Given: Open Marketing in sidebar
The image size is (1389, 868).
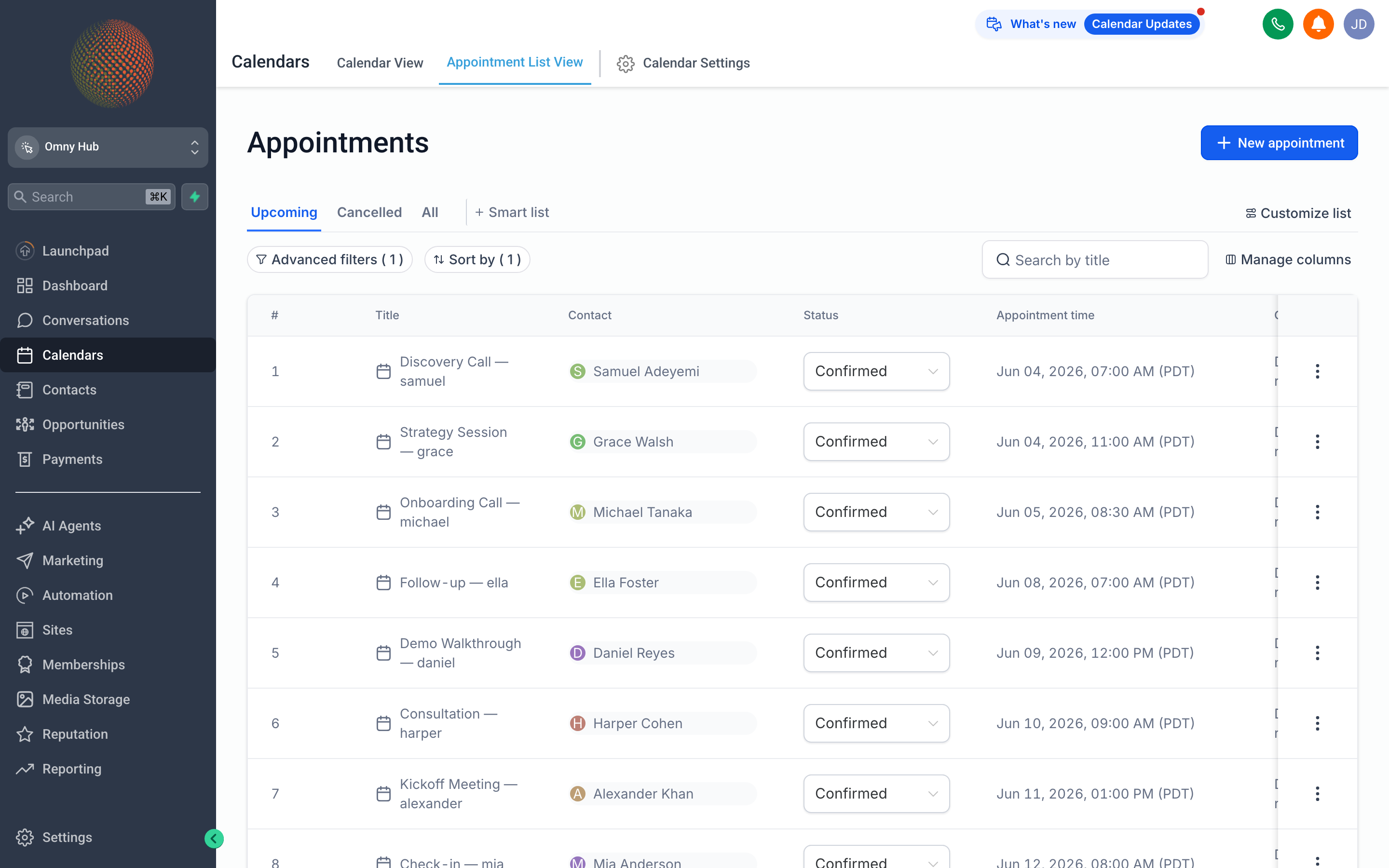Looking at the screenshot, I should (x=108, y=560).
